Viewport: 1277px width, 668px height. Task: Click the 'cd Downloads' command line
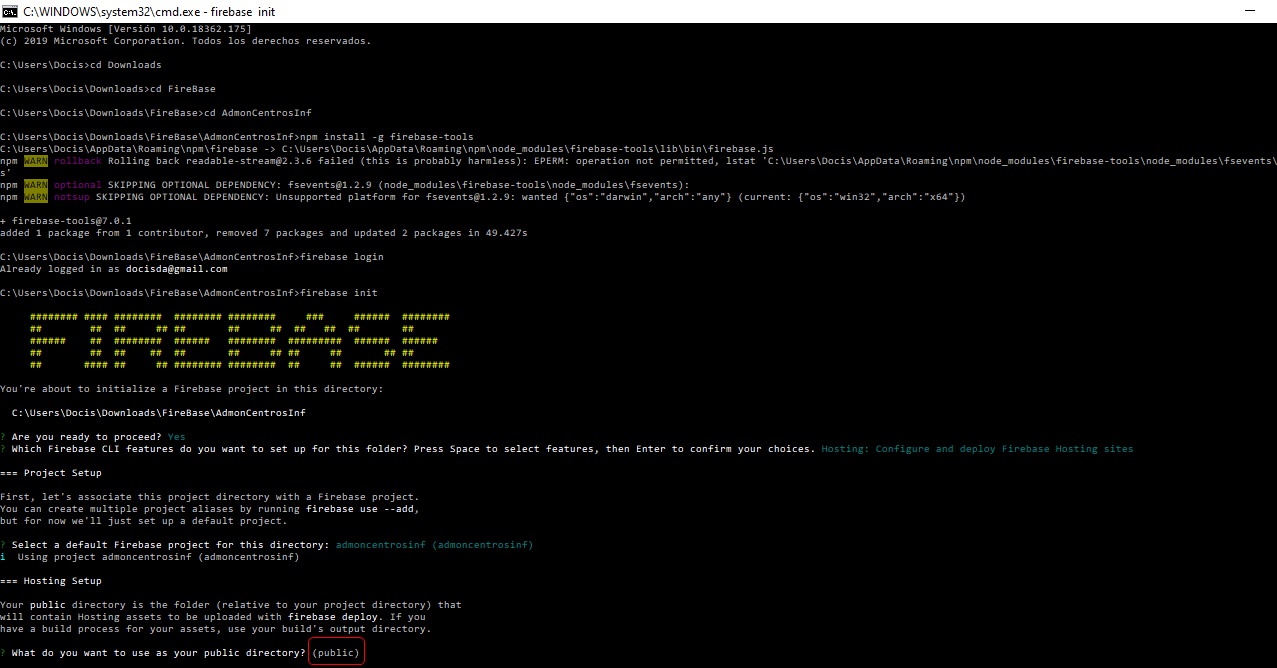(126, 65)
